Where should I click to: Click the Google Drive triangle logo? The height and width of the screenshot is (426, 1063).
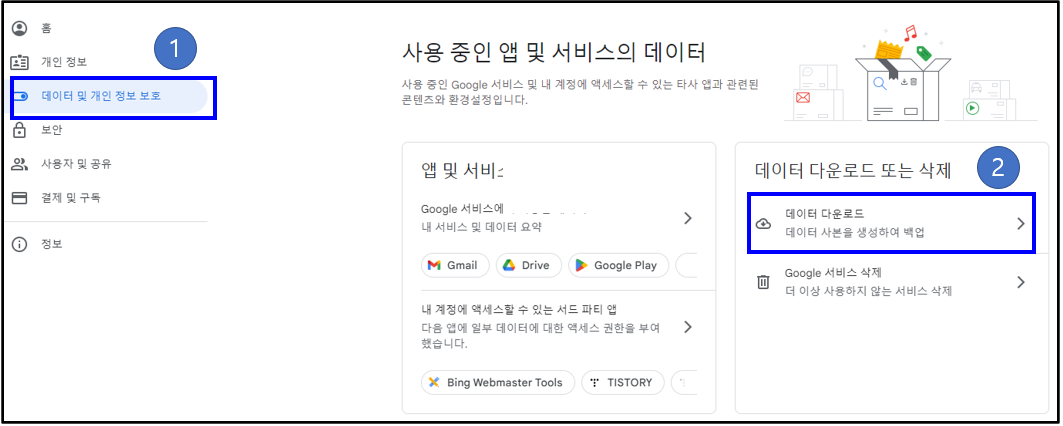[x=509, y=265]
